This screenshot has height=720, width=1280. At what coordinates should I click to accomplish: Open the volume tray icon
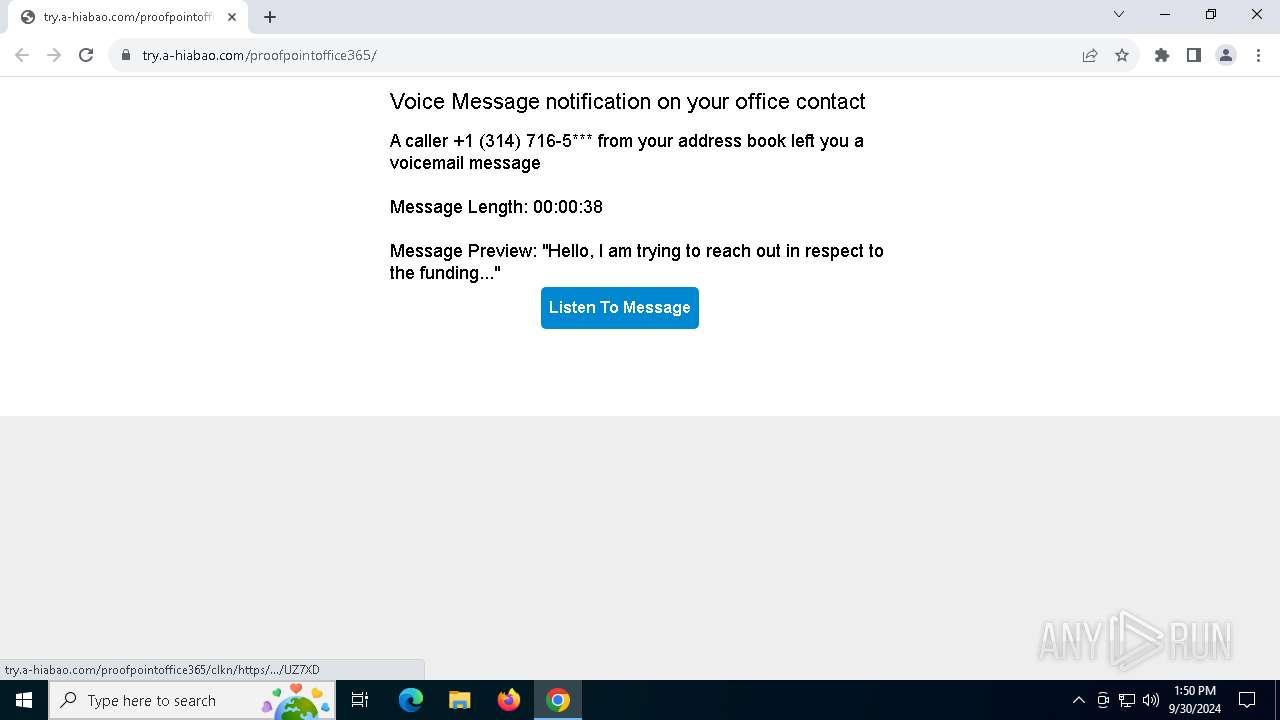1151,700
